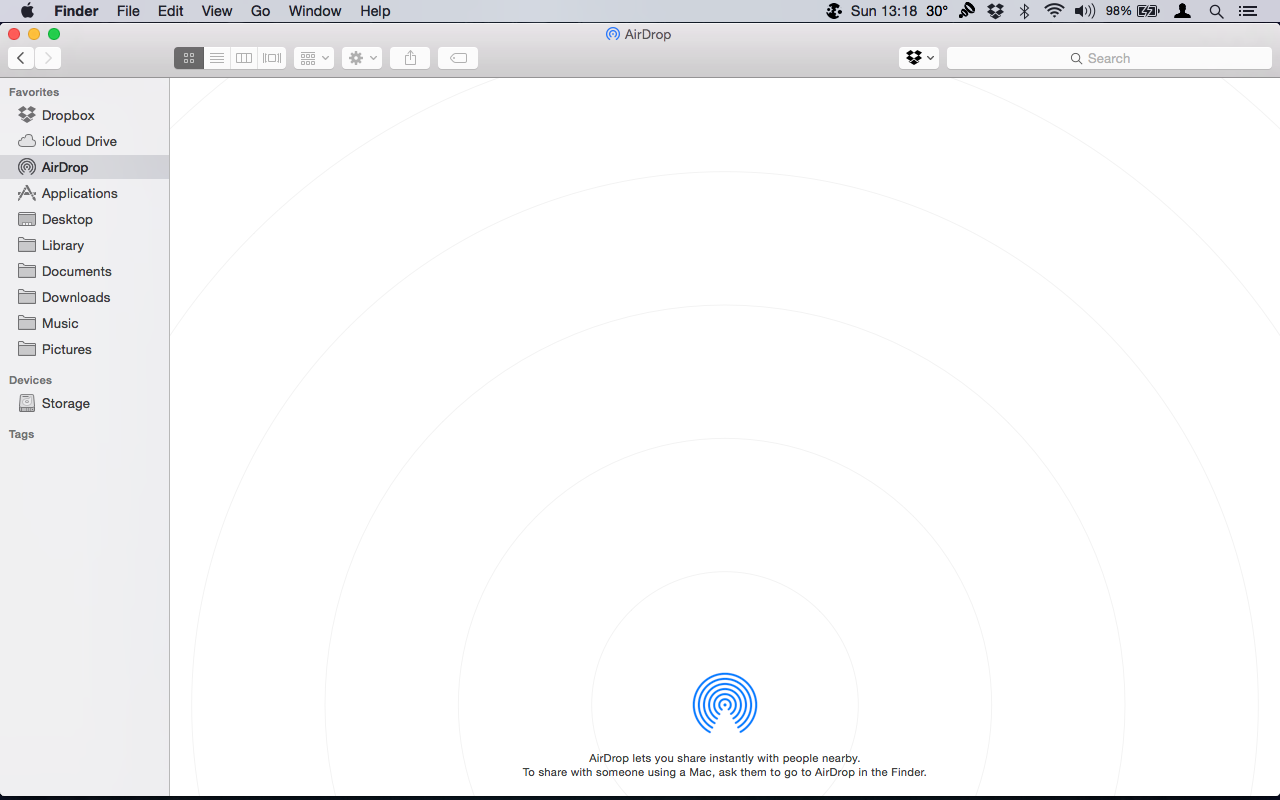Open Music in the sidebar
This screenshot has width=1280, height=800.
coord(84,323)
